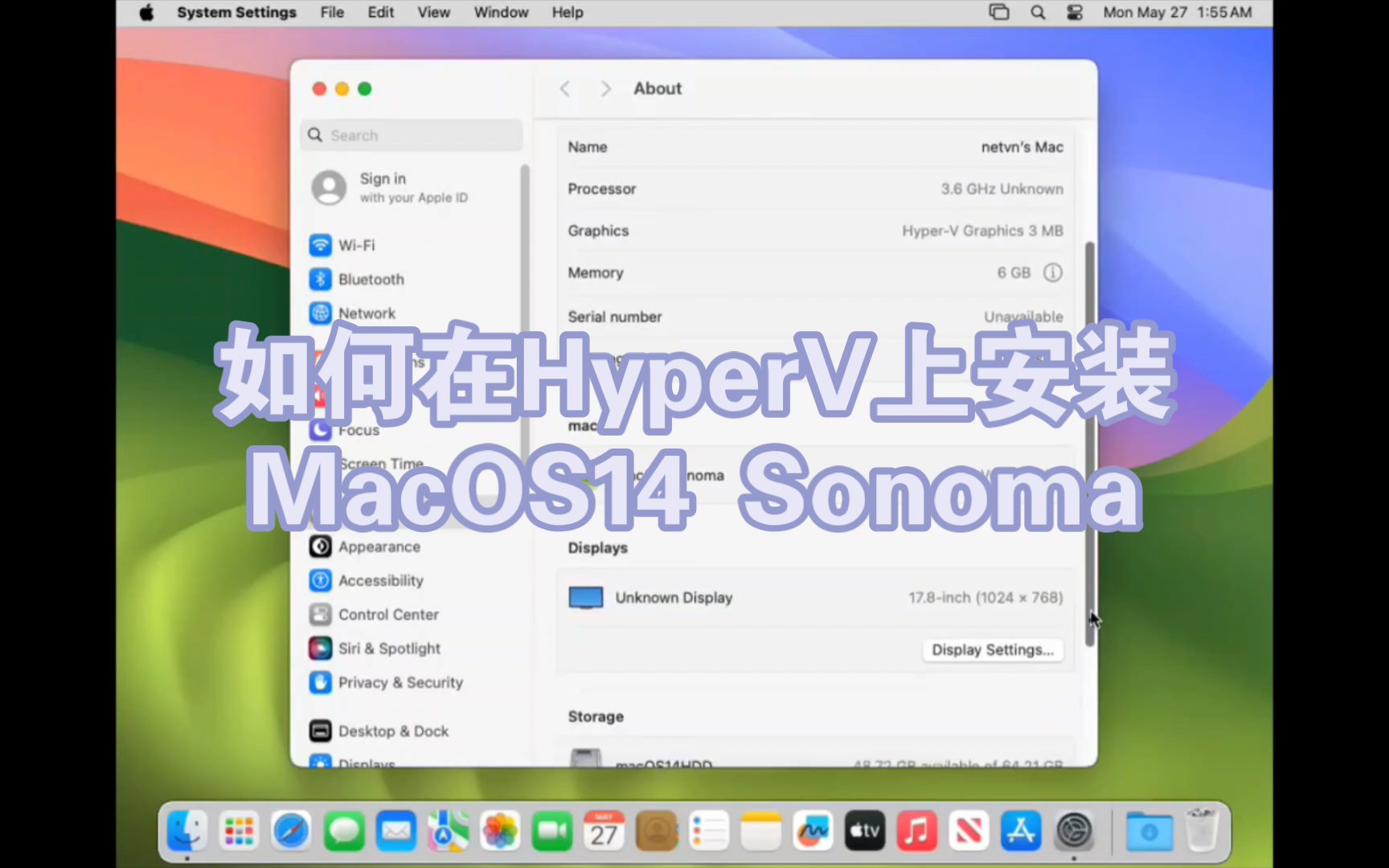Minimize the window with the yellow button
Viewport: 1389px width, 868px height.
342,89
